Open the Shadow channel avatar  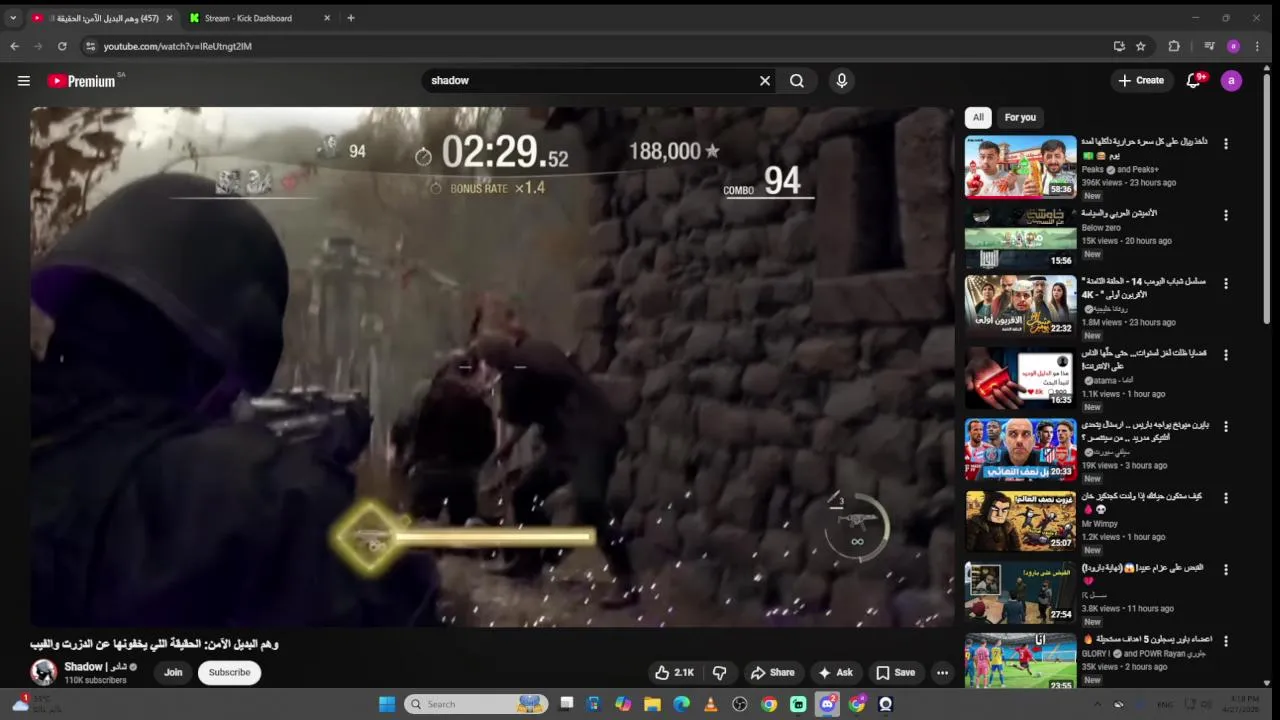(x=44, y=672)
